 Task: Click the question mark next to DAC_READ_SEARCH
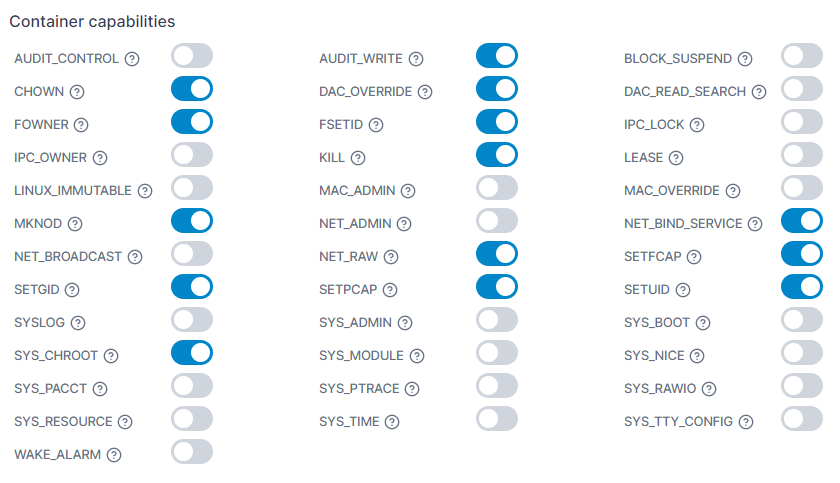coord(759,92)
